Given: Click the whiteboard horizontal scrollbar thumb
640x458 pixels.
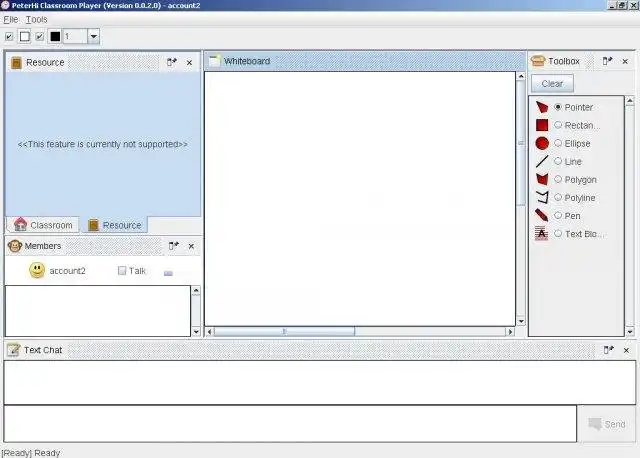Looking at the screenshot, I should pos(284,331).
